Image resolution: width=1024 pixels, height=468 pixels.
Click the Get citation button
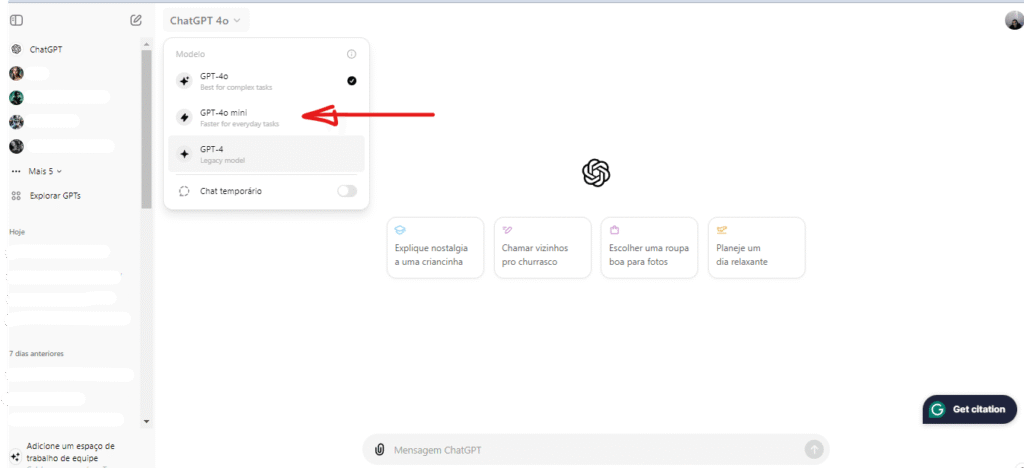(x=969, y=409)
